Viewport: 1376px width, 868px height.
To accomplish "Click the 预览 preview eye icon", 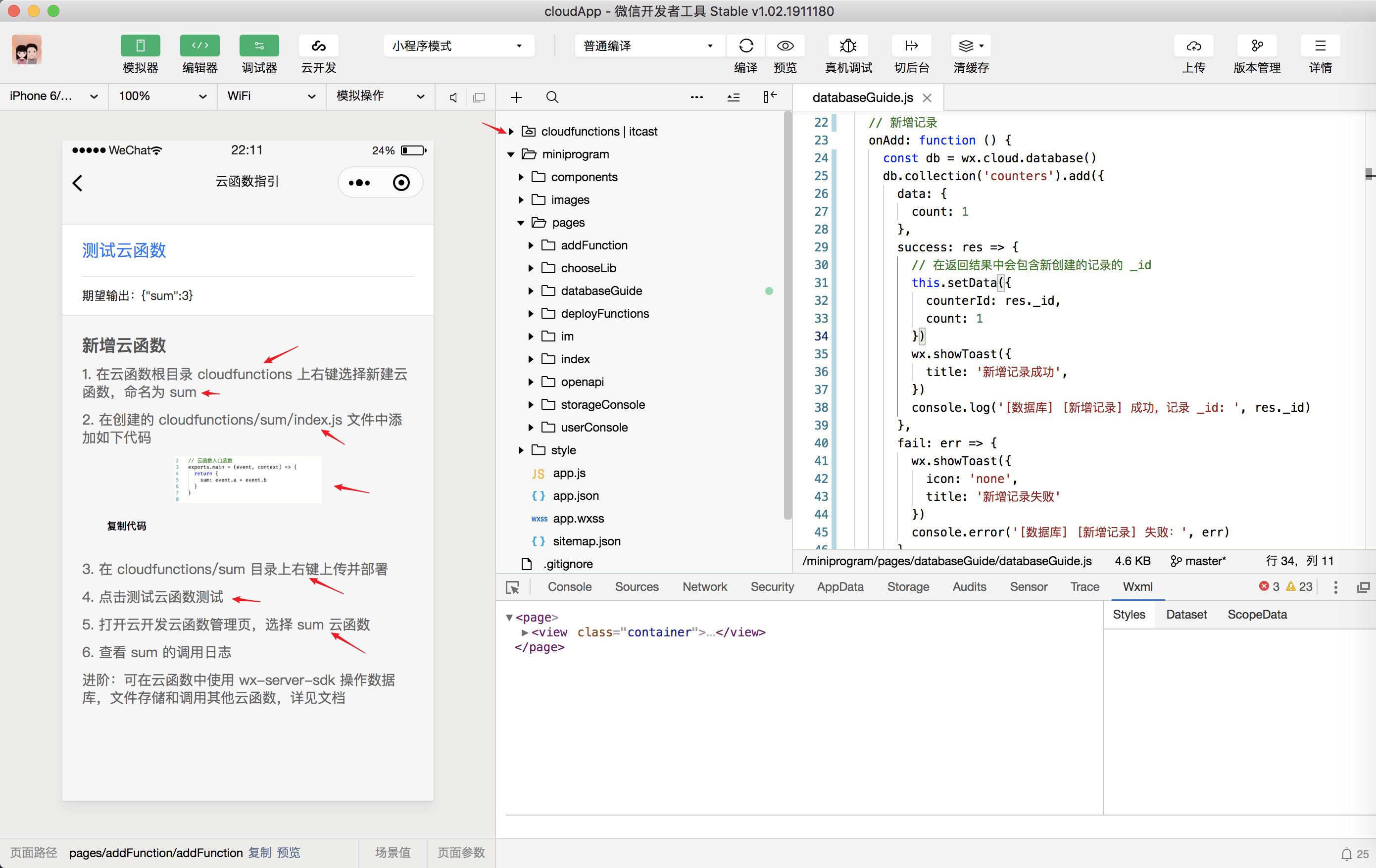I will click(x=785, y=46).
